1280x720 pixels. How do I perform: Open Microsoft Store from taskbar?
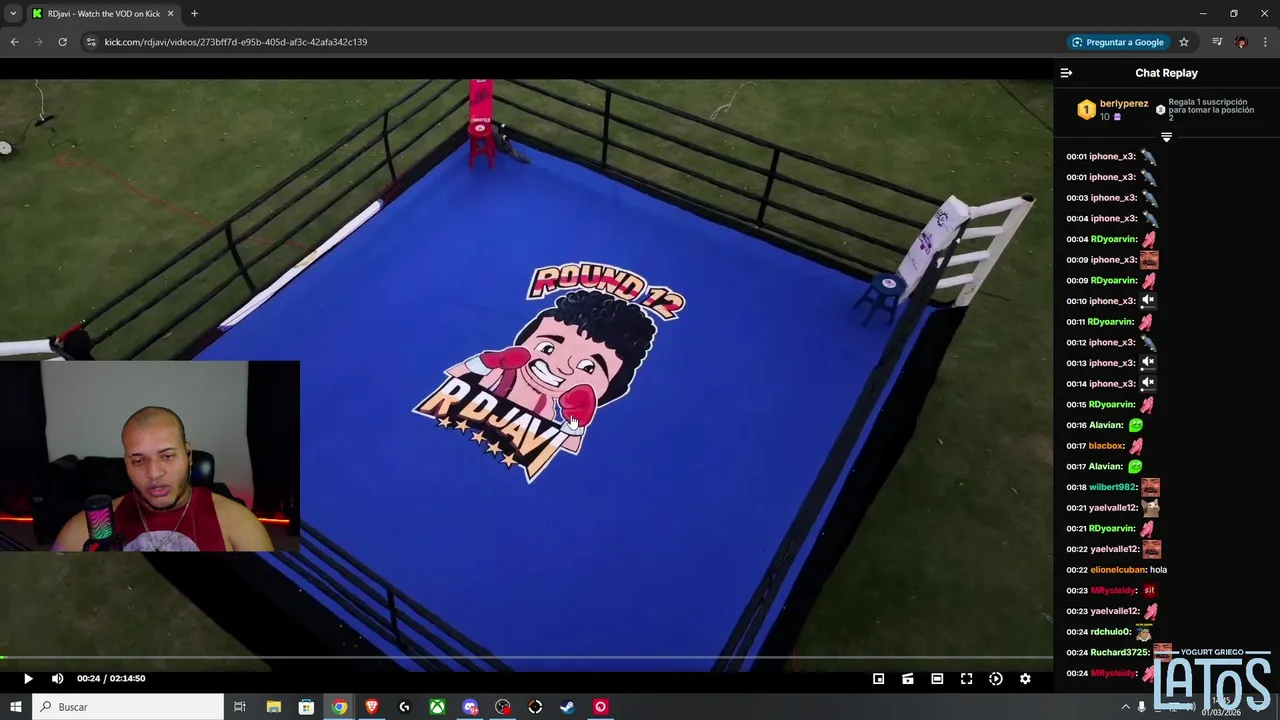tap(306, 707)
